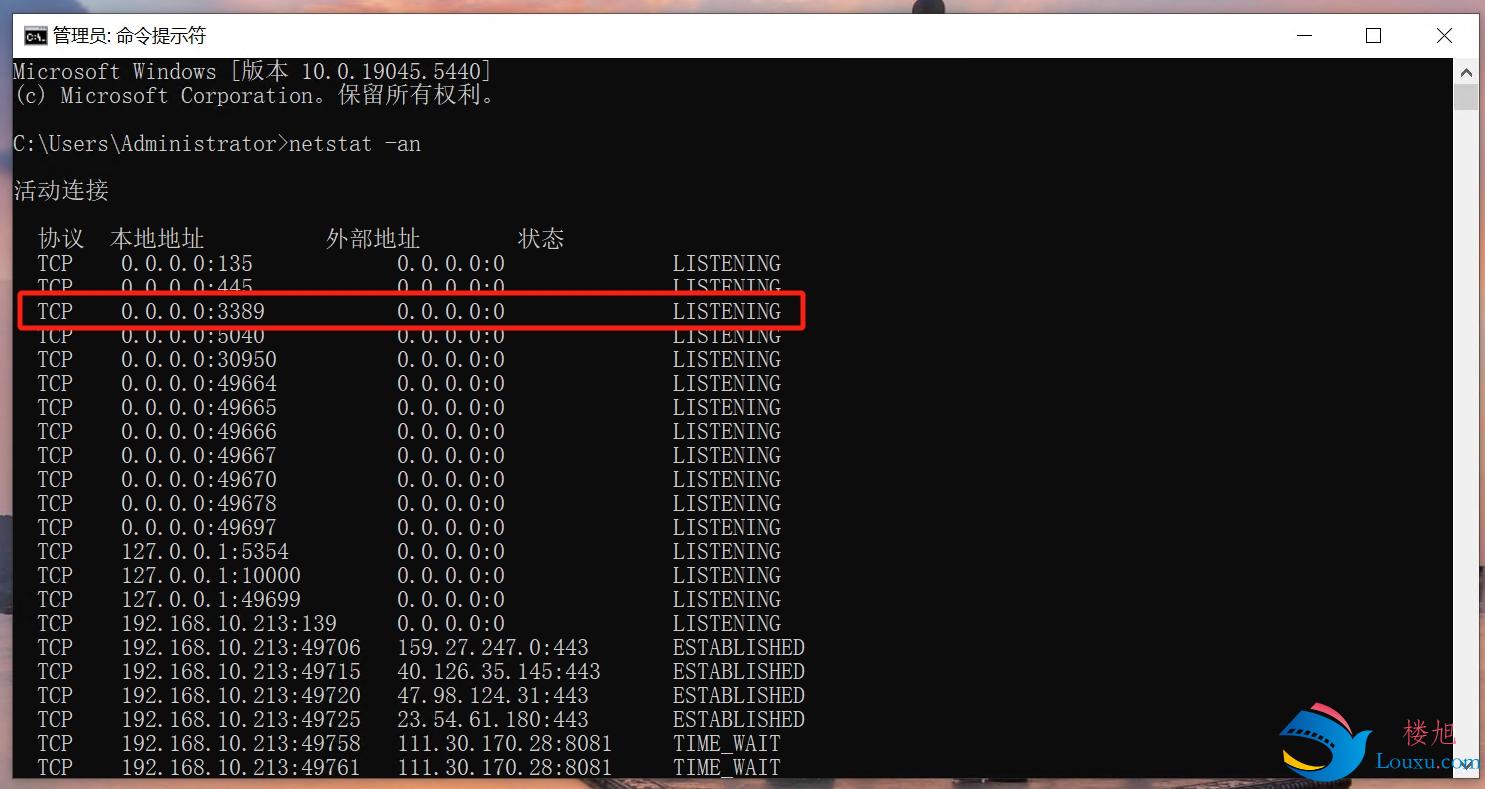Click the 协议 column header
Viewport: 1485px width, 789px height.
[61, 239]
